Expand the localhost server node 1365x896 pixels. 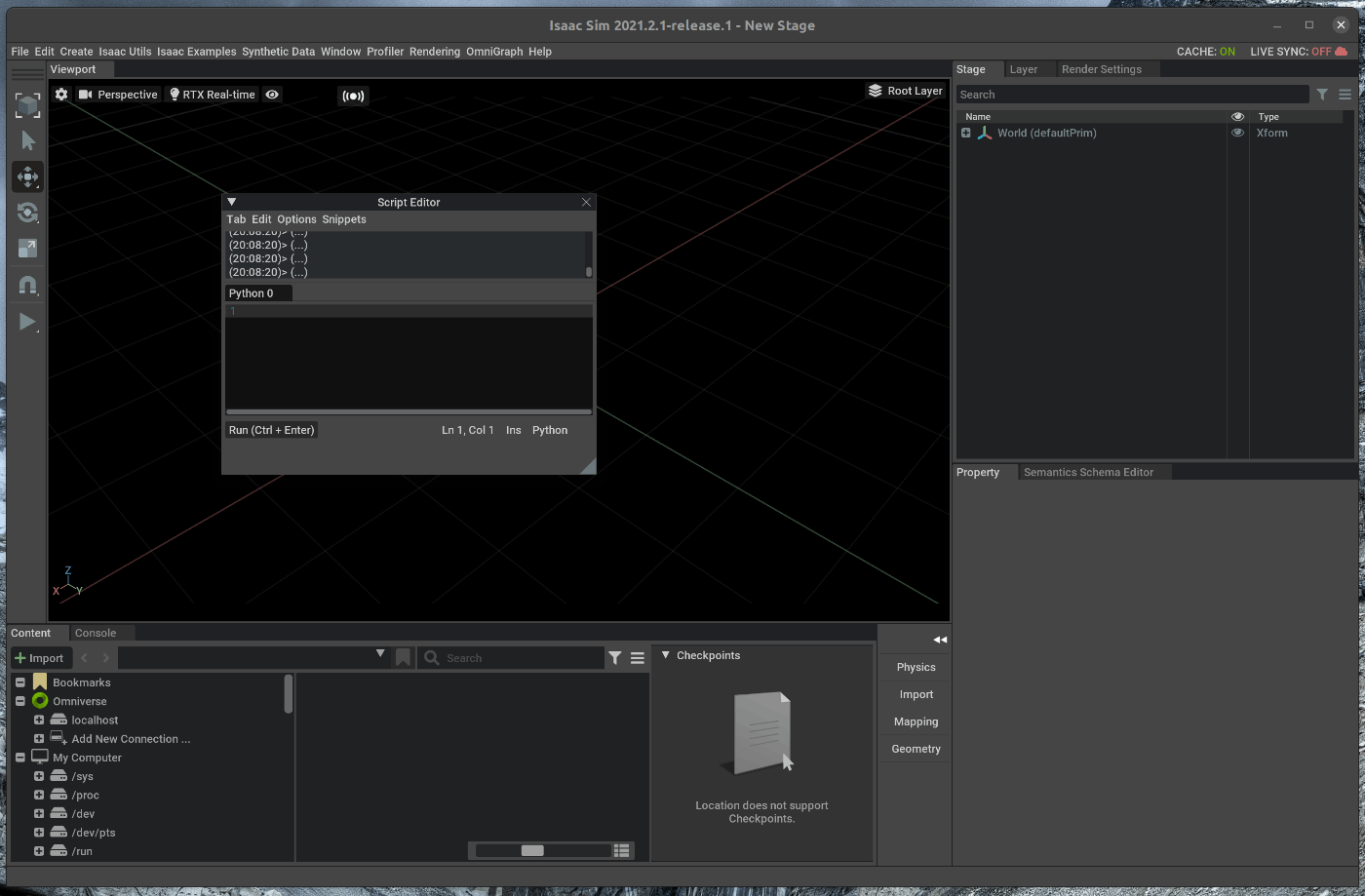(39, 720)
